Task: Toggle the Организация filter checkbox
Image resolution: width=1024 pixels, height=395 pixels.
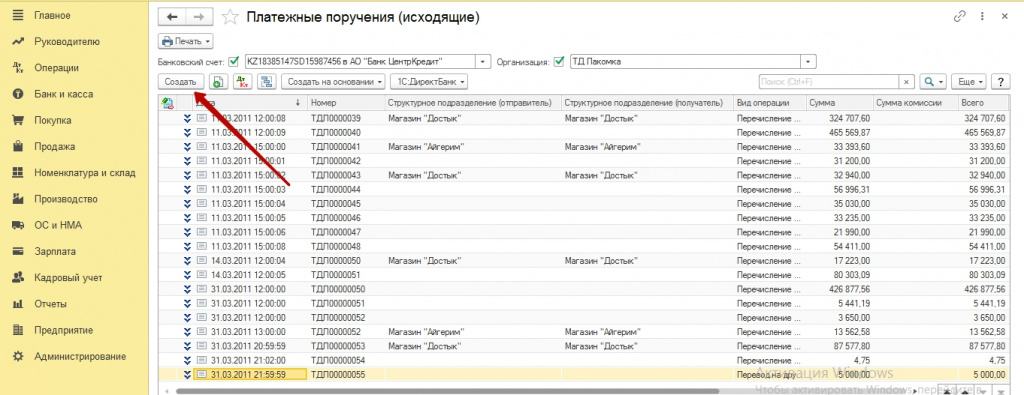Action: pyautogui.click(x=559, y=62)
